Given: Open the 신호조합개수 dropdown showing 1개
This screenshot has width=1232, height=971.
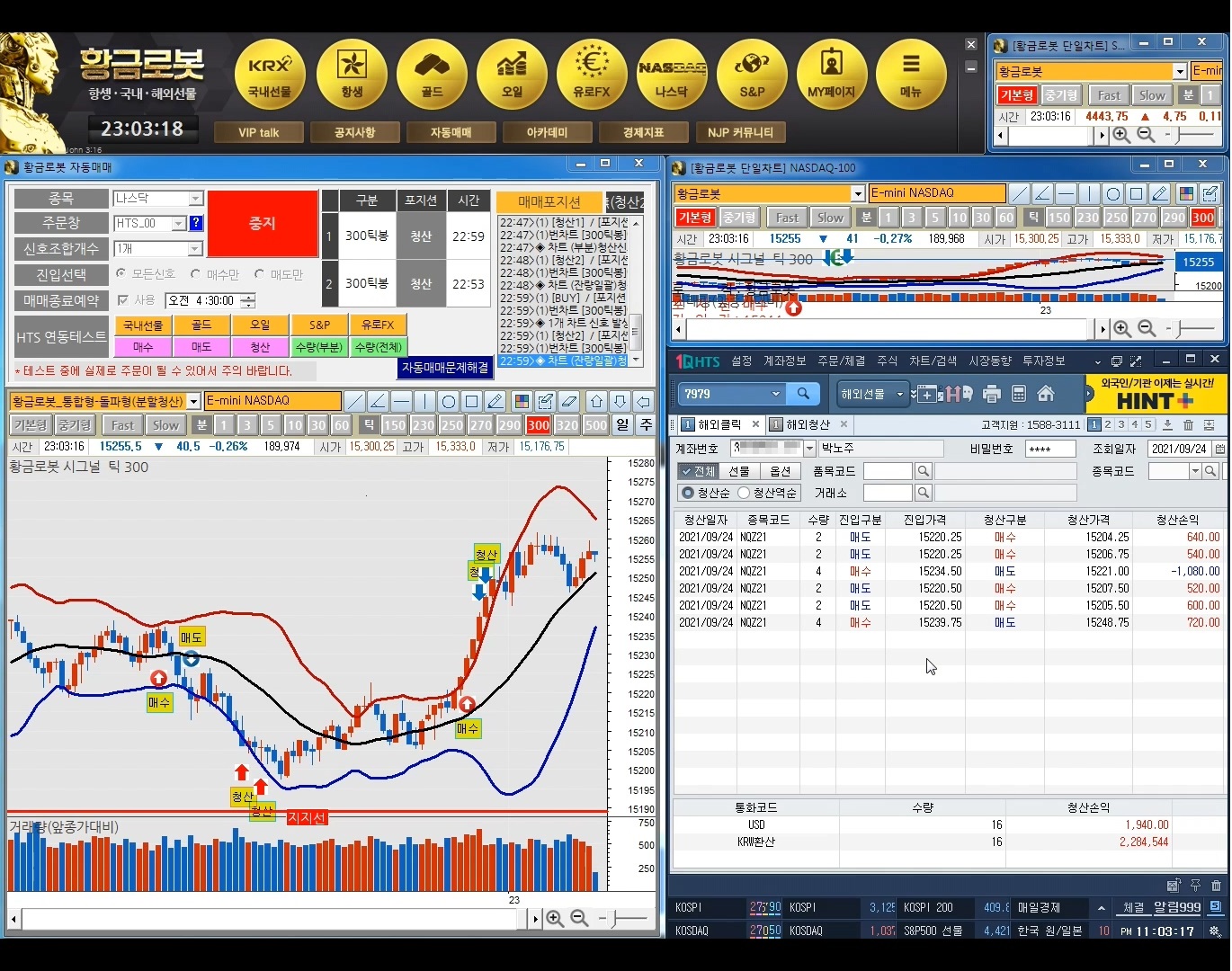Looking at the screenshot, I should click(195, 249).
